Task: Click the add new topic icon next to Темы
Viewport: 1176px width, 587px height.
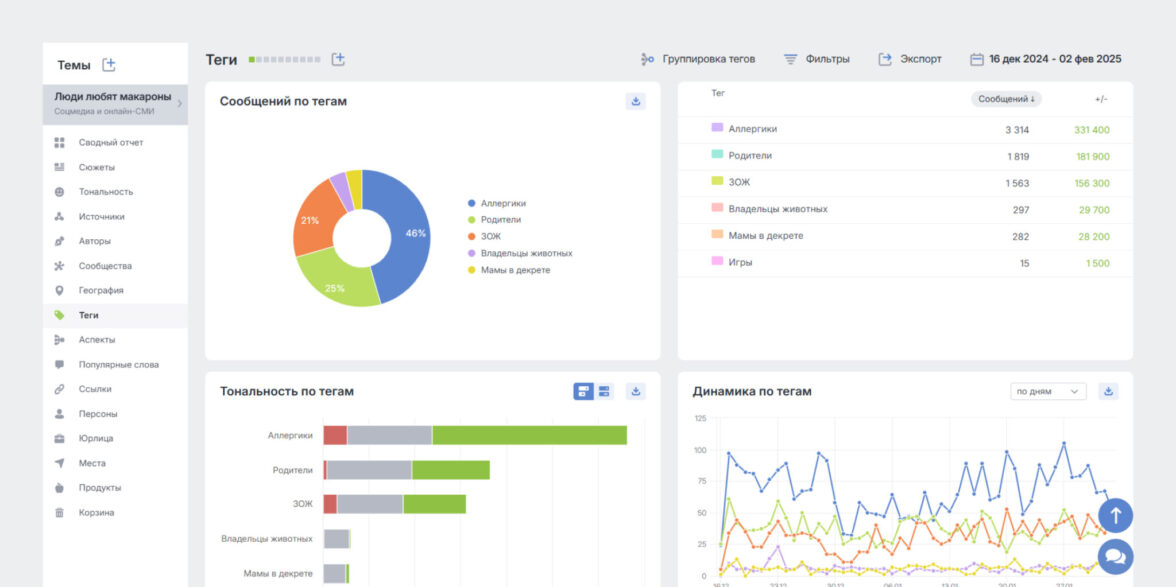Action: 109,65
